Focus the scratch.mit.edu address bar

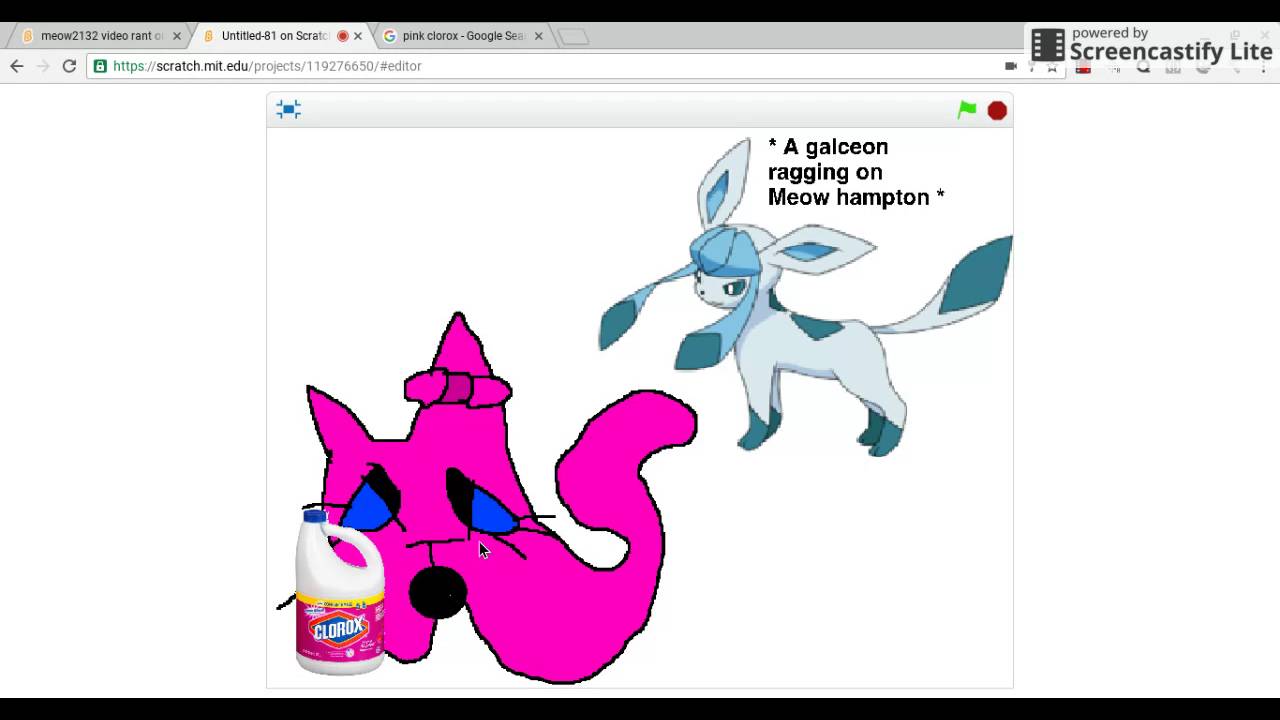pos(550,66)
